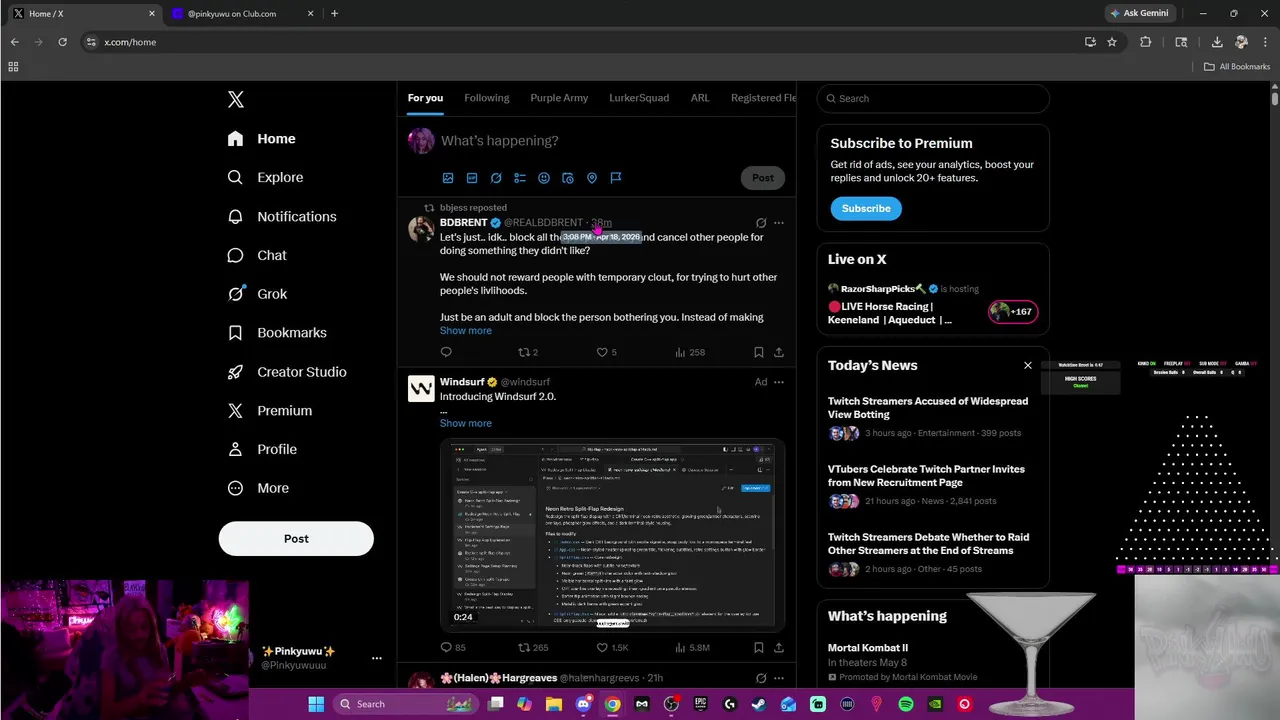Click Grok icon on BDBRENT post
This screenshot has width=1280, height=720.
[x=761, y=223]
